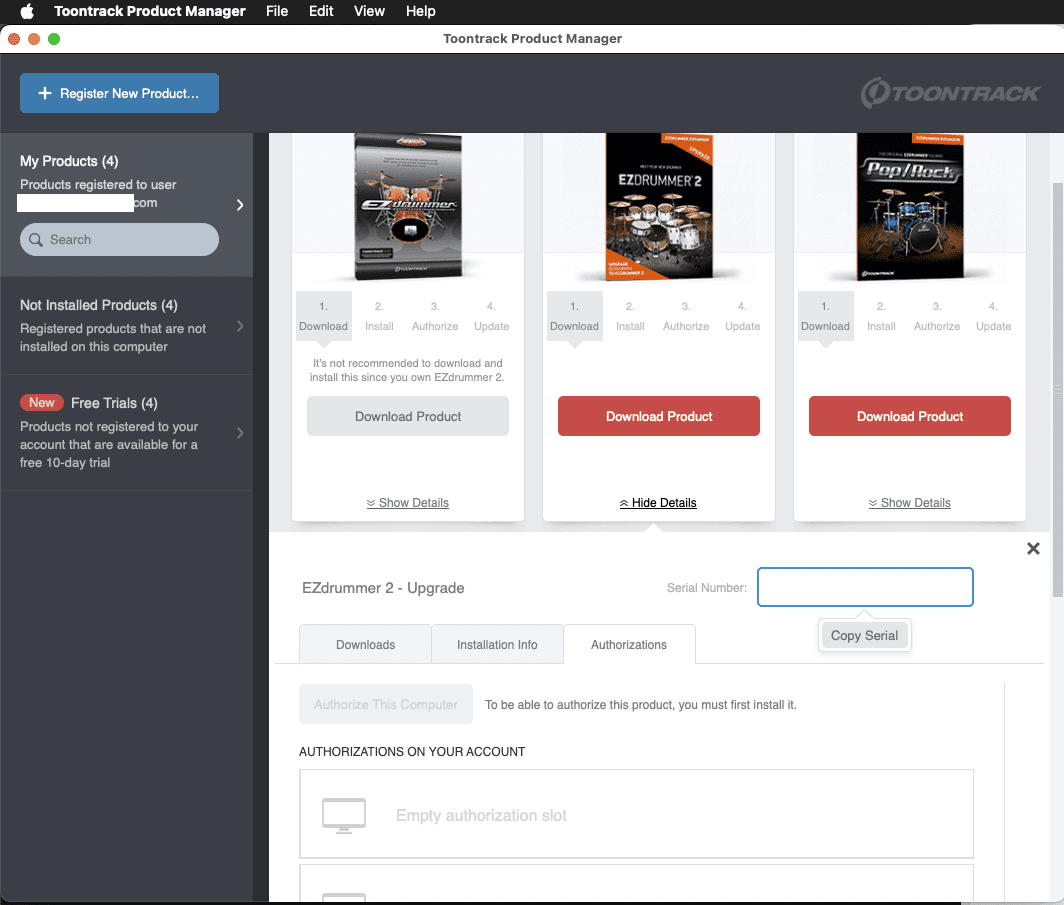
Task: Select the EZdrummer product box image
Action: click(408, 206)
